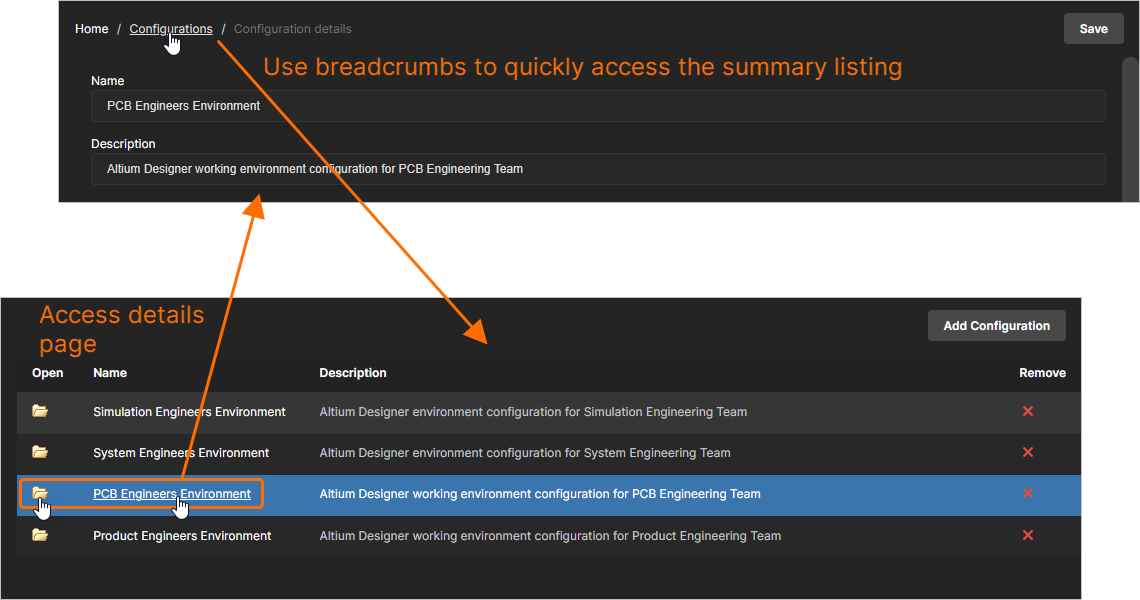Go to Home breadcrumb
The height and width of the screenshot is (600, 1140).
[x=92, y=29]
